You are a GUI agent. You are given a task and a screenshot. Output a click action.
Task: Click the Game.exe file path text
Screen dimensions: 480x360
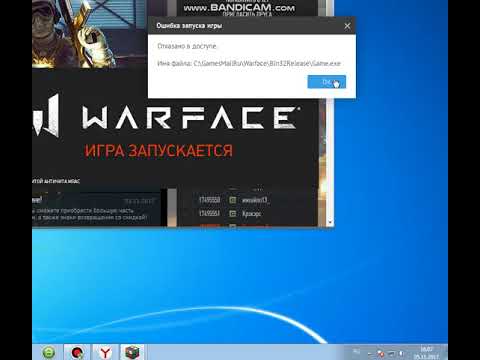[249, 63]
